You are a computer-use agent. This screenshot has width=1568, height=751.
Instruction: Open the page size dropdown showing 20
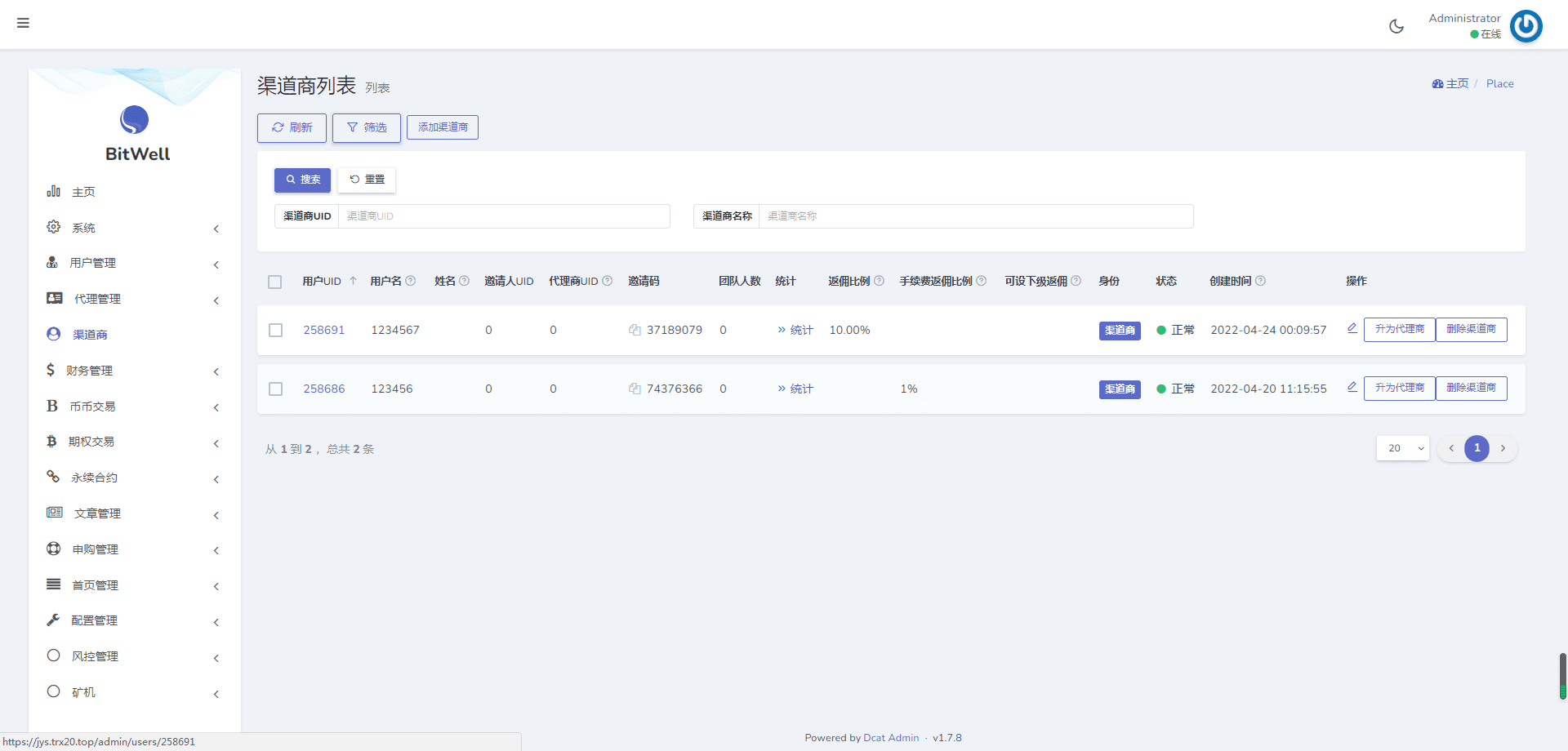1402,448
